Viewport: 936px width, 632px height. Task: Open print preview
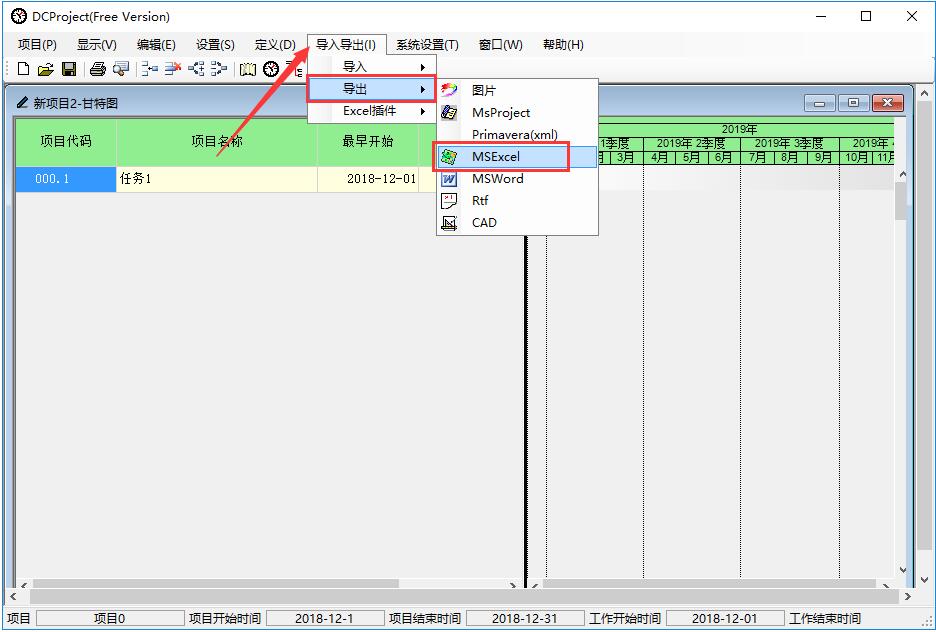[x=121, y=68]
